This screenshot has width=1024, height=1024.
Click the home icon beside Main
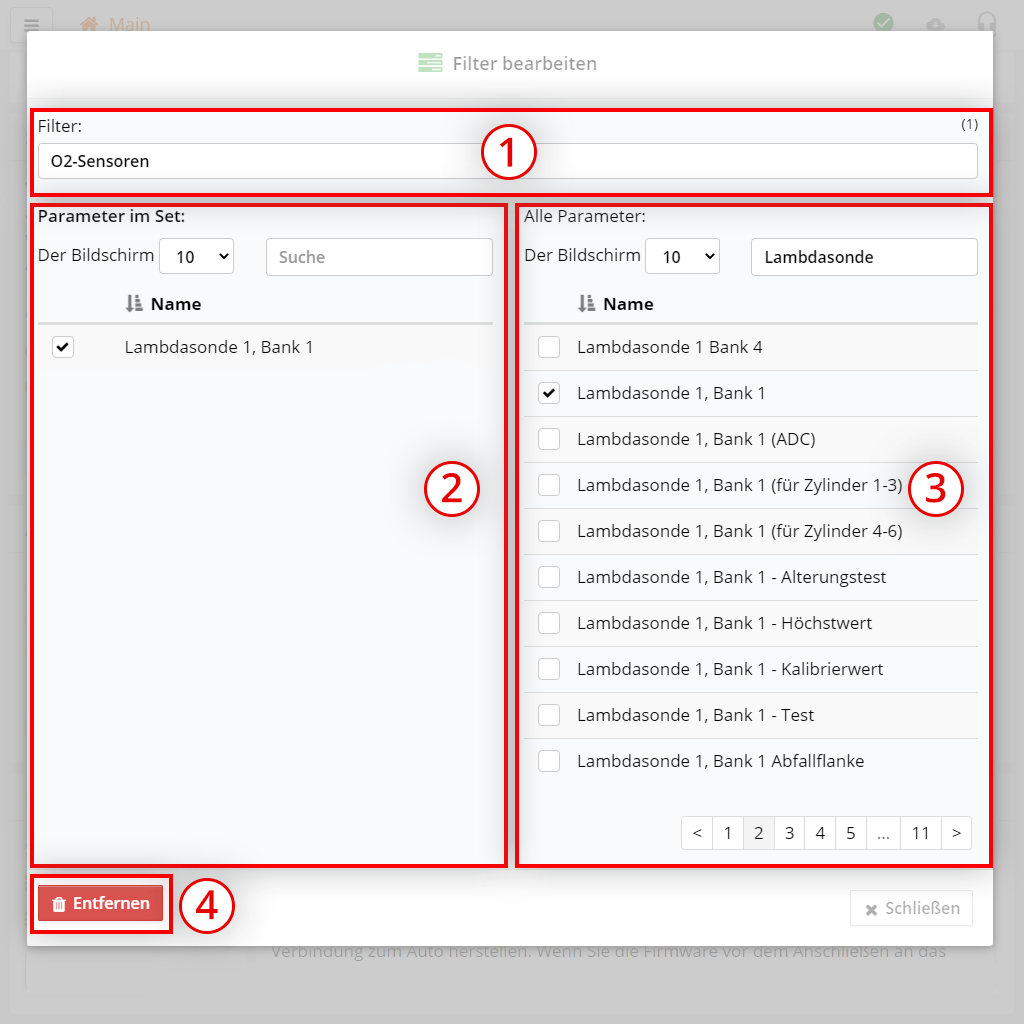(x=89, y=24)
